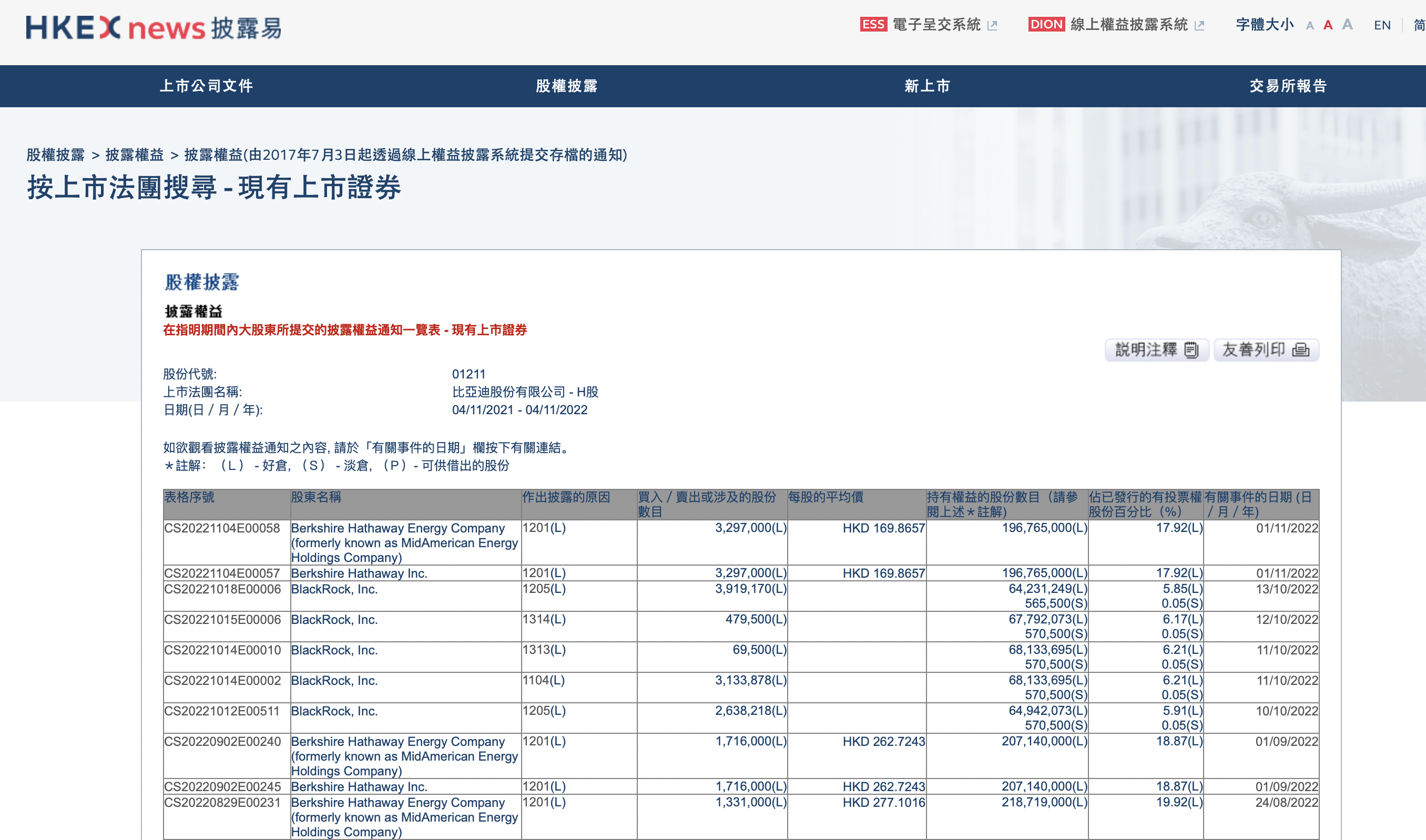
Task: Click the 友善列印 print-friendly button
Action: [1266, 350]
